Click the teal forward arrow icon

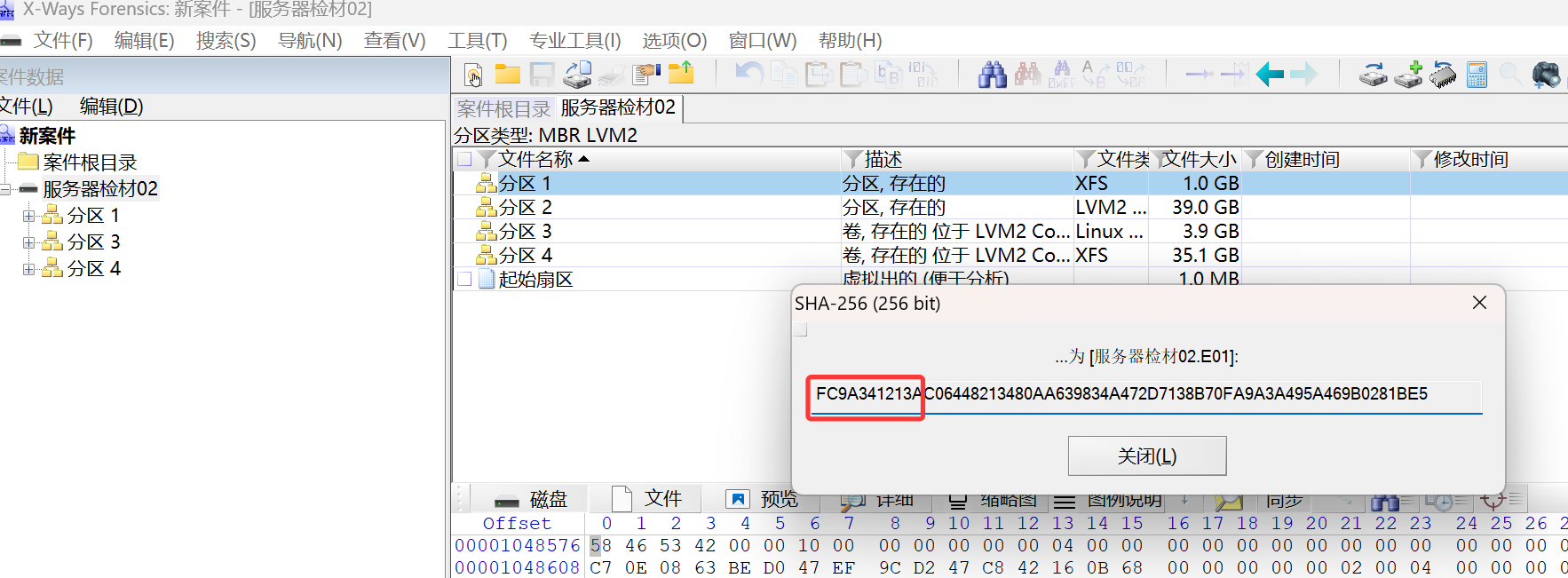(1303, 75)
